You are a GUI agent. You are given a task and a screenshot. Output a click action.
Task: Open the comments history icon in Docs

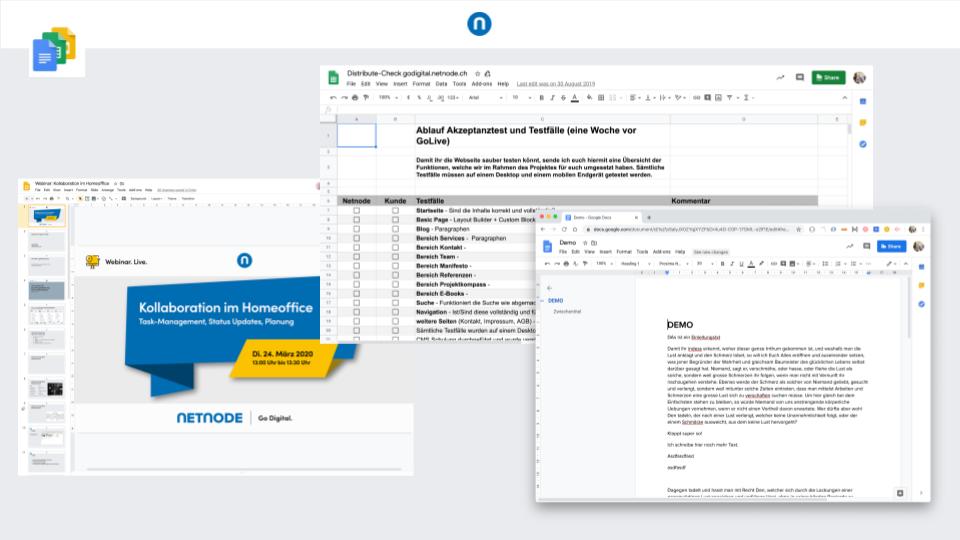pos(864,246)
